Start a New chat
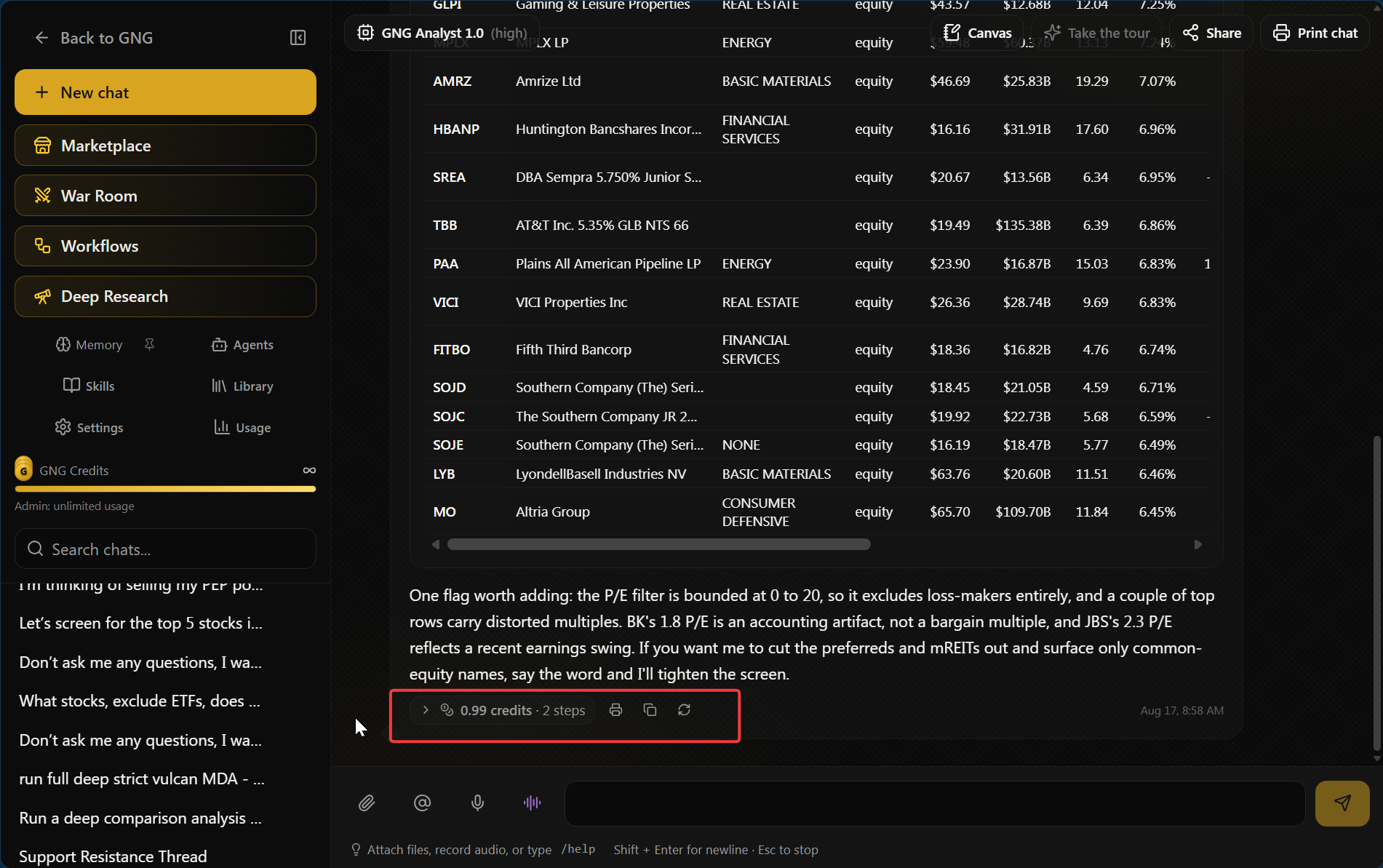The height and width of the screenshot is (868, 1383). (x=165, y=92)
